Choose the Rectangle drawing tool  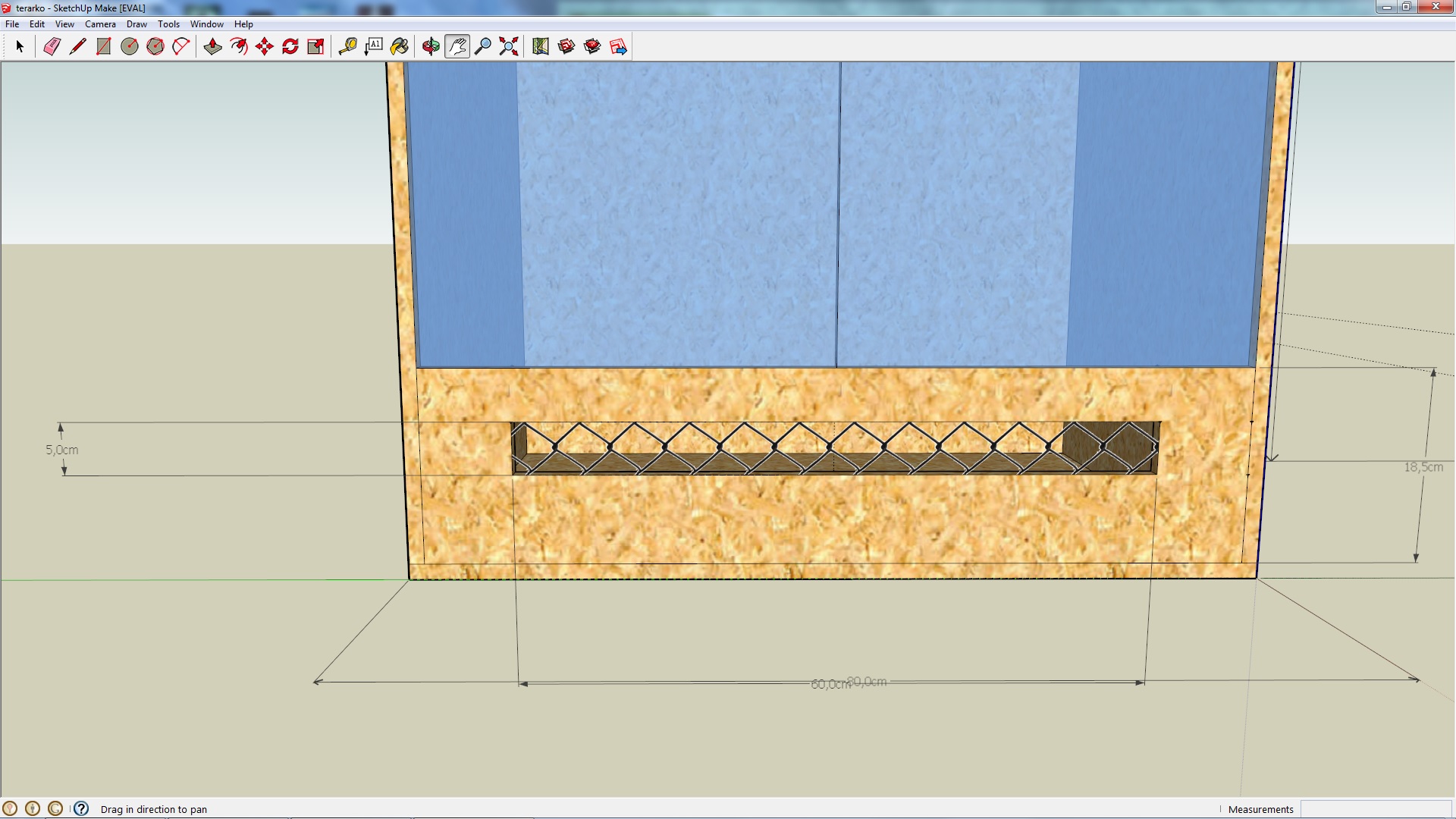[104, 47]
